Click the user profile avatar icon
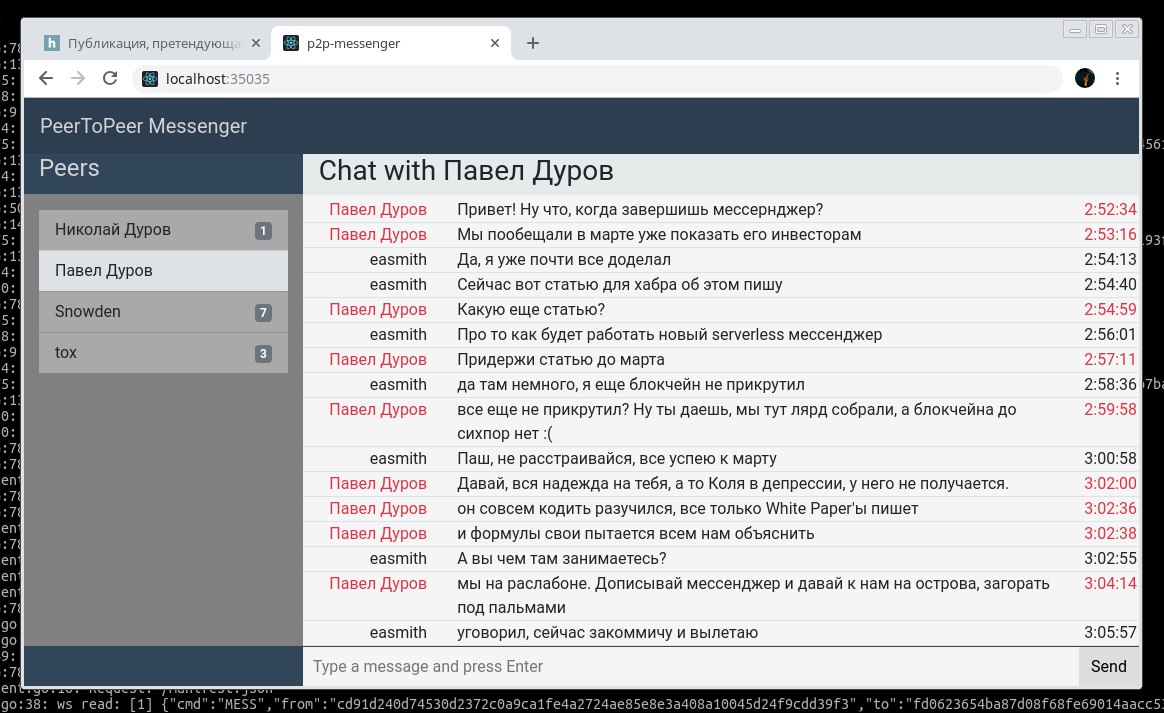This screenshot has height=713, width=1164. pos(1085,78)
